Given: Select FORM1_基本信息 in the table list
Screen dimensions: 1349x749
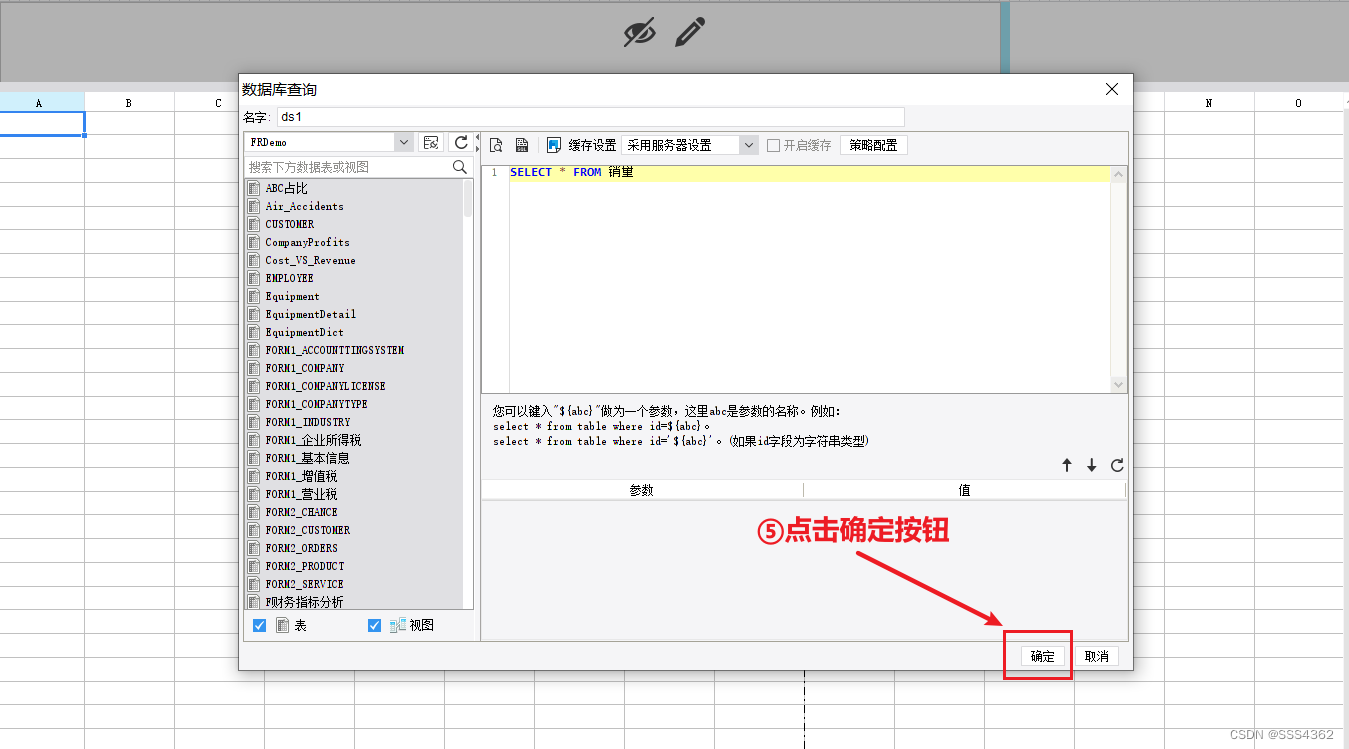Looking at the screenshot, I should pos(307,458).
